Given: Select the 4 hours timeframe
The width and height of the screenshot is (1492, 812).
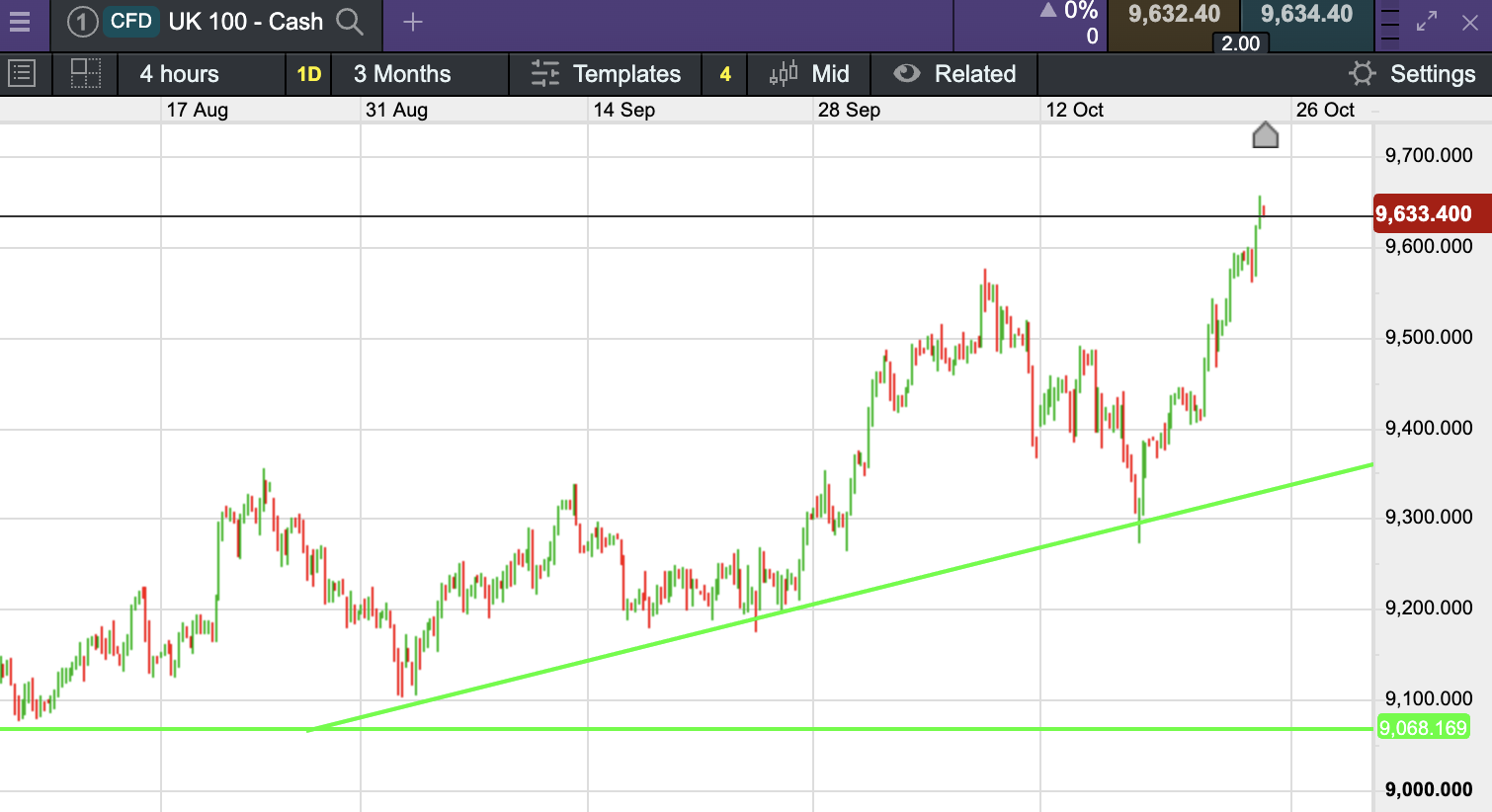Looking at the screenshot, I should [x=179, y=74].
